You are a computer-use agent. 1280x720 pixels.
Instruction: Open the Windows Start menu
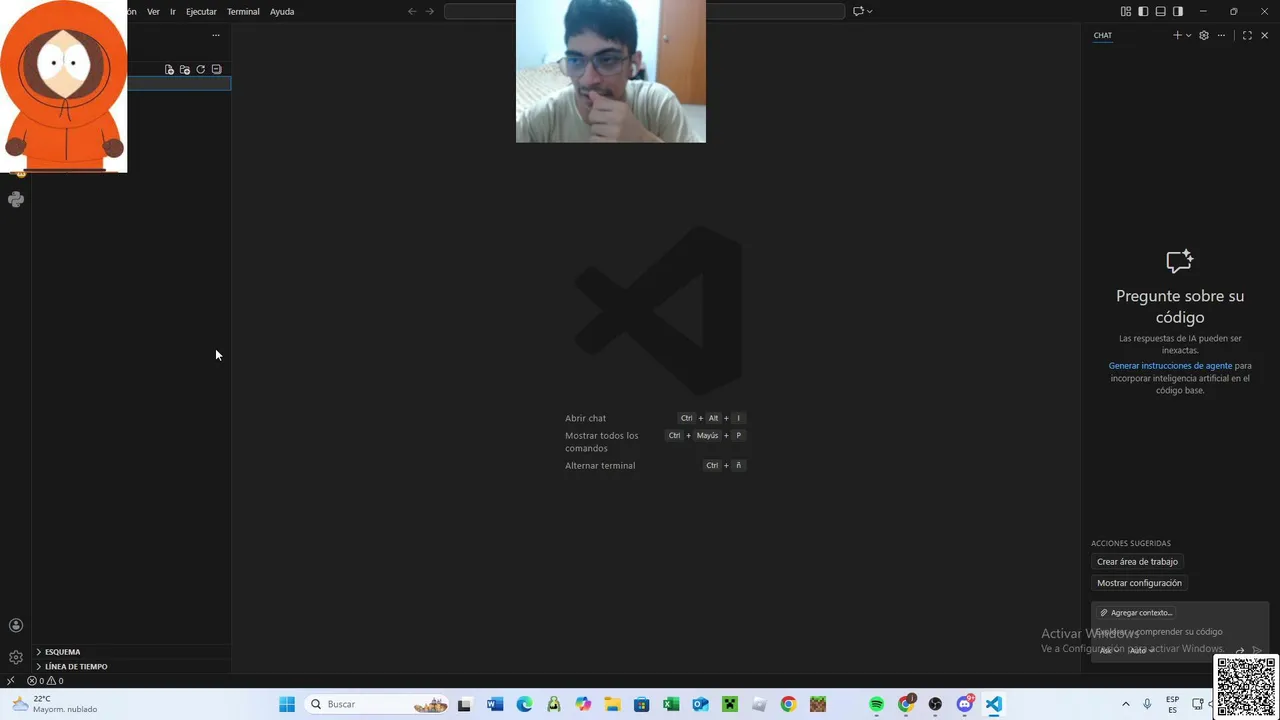[287, 704]
